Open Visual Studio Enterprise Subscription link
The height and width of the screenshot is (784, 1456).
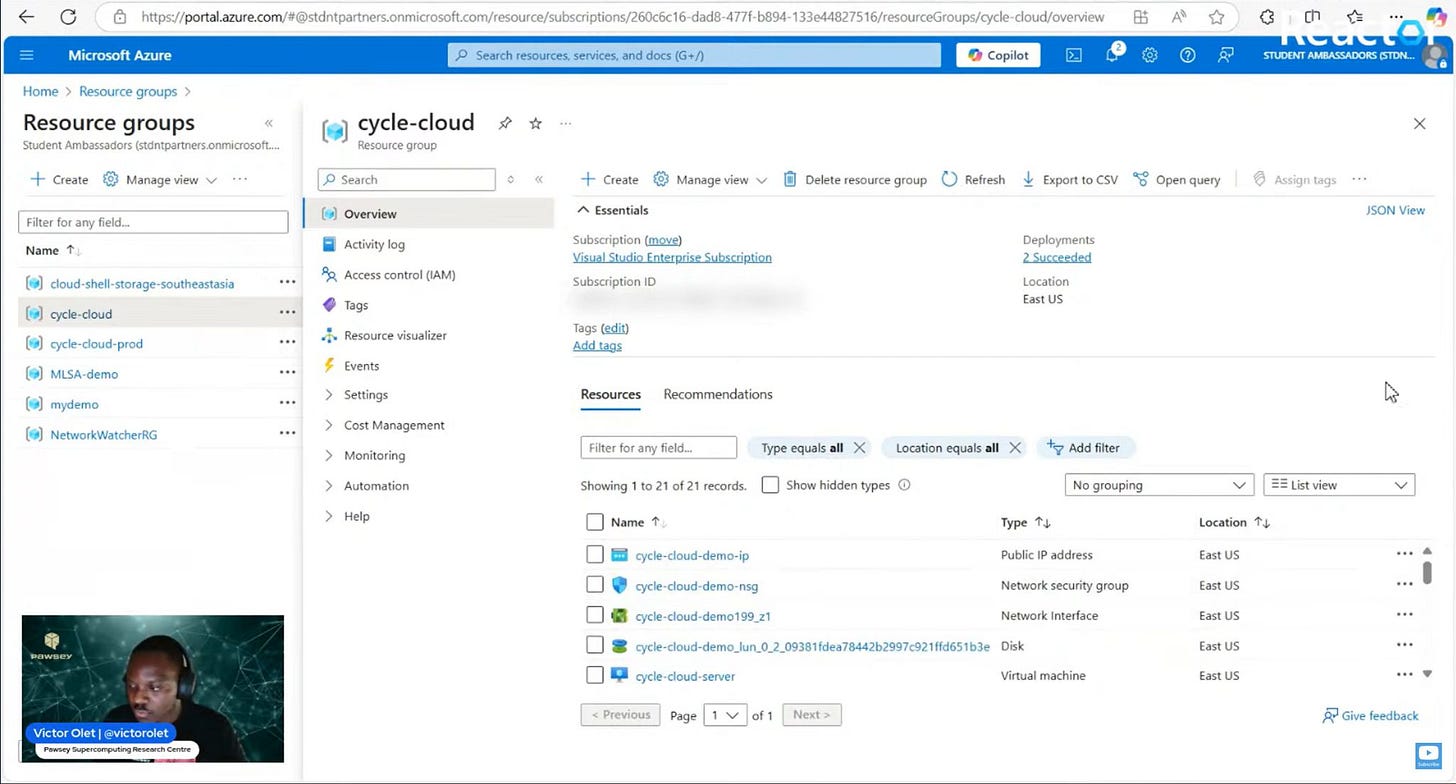tap(672, 257)
